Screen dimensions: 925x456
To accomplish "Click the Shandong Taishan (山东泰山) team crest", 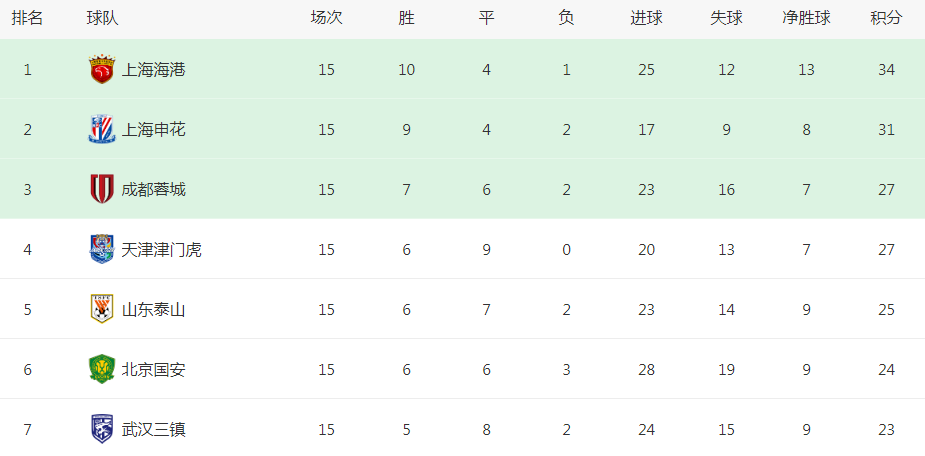I will point(101,310).
